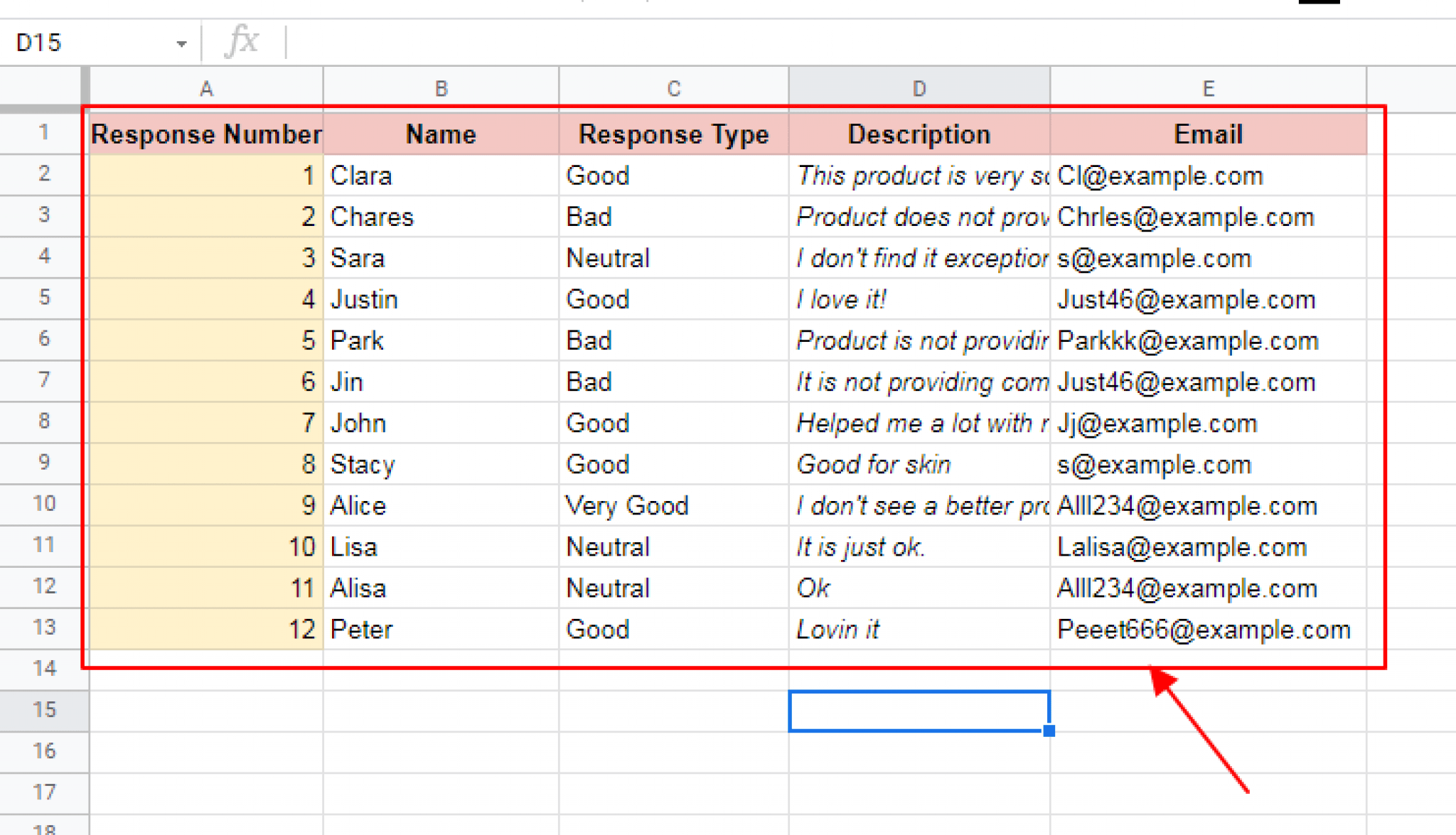Screen dimensions: 1456x835
Task: Click the fx formula icon
Action: (242, 41)
